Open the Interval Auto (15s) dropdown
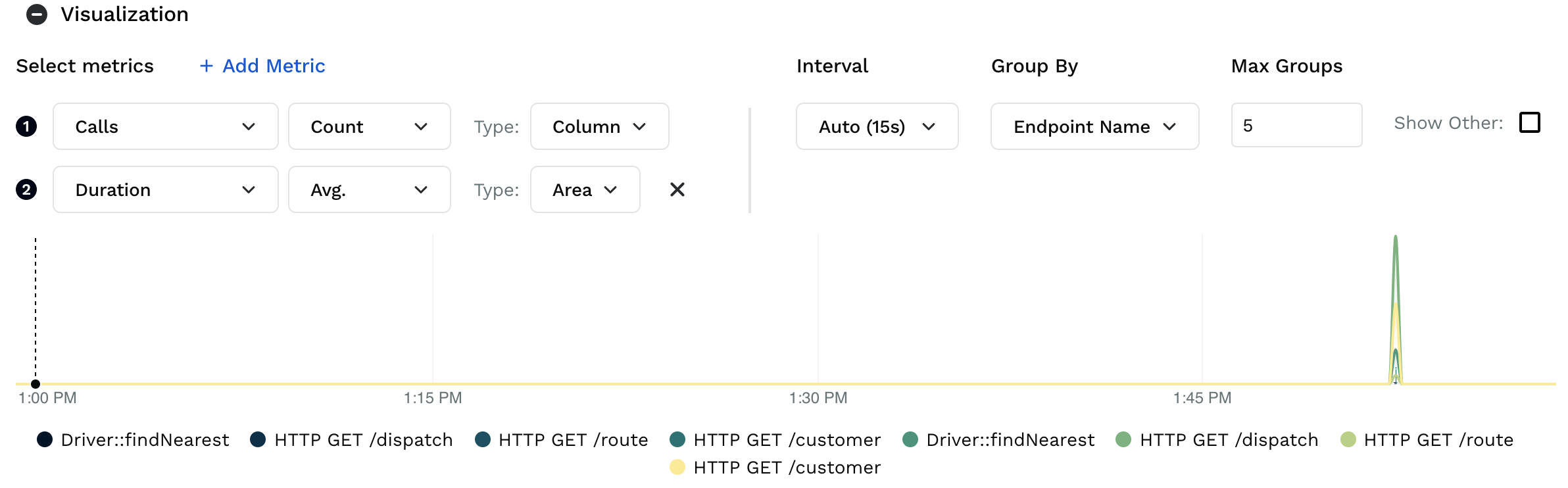 (877, 126)
